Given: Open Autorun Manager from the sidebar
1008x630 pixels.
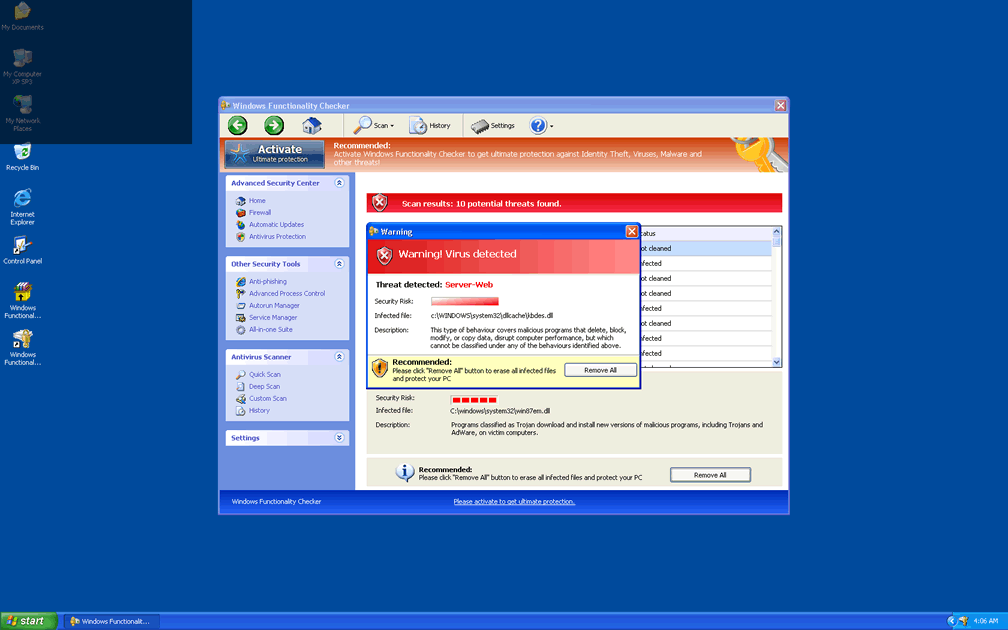Looking at the screenshot, I should pos(274,306).
